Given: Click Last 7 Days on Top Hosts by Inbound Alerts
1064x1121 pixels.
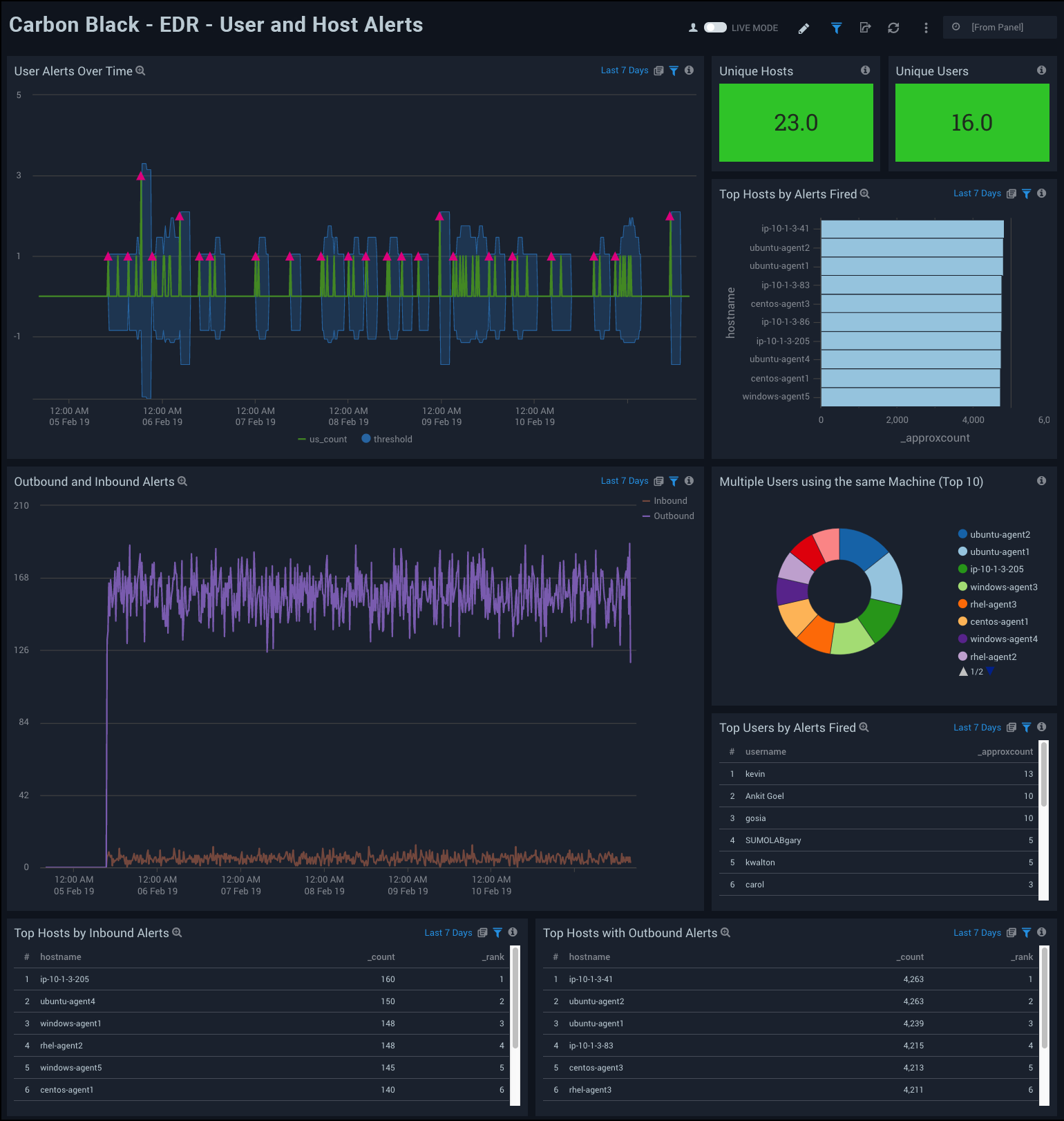Looking at the screenshot, I should [448, 933].
